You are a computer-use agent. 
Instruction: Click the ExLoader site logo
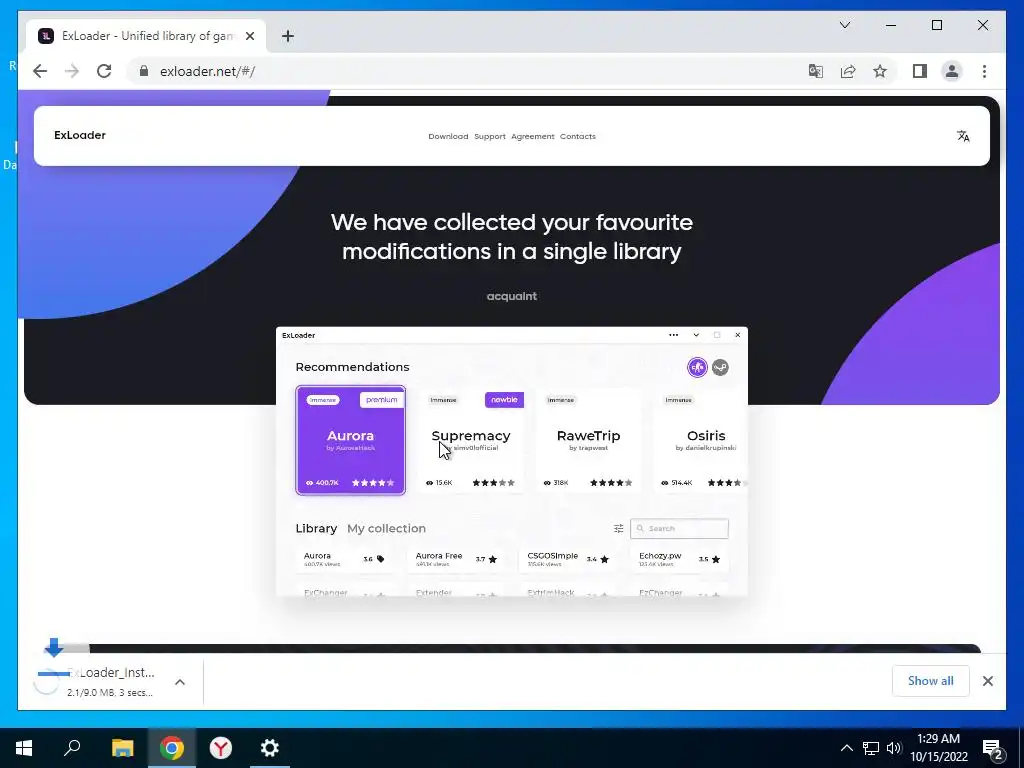80,135
